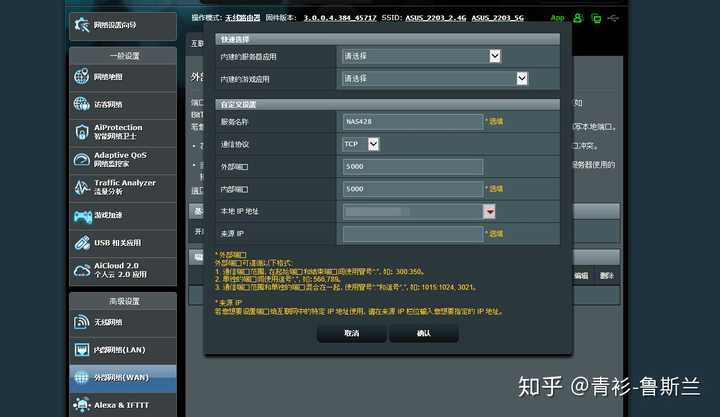Open the LAN settings icon

click(x=82, y=349)
